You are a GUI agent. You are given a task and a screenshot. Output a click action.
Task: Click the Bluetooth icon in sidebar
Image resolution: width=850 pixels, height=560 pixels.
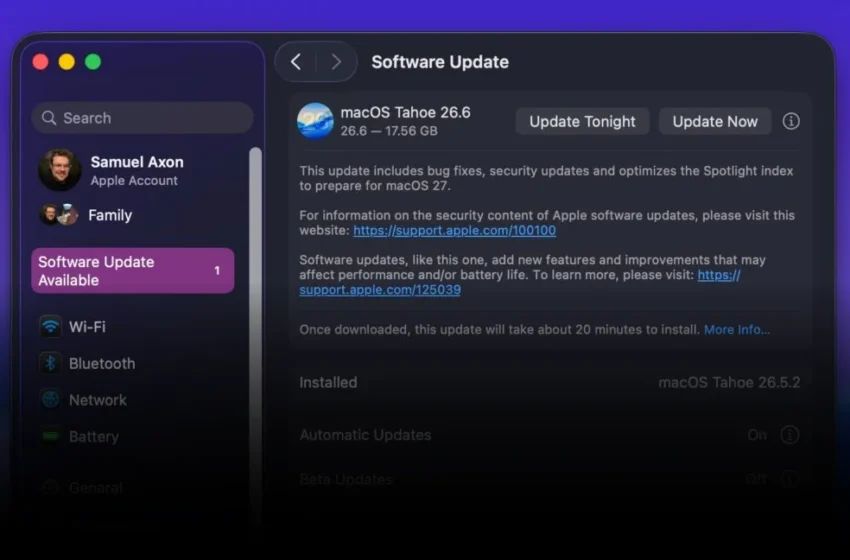(50, 363)
